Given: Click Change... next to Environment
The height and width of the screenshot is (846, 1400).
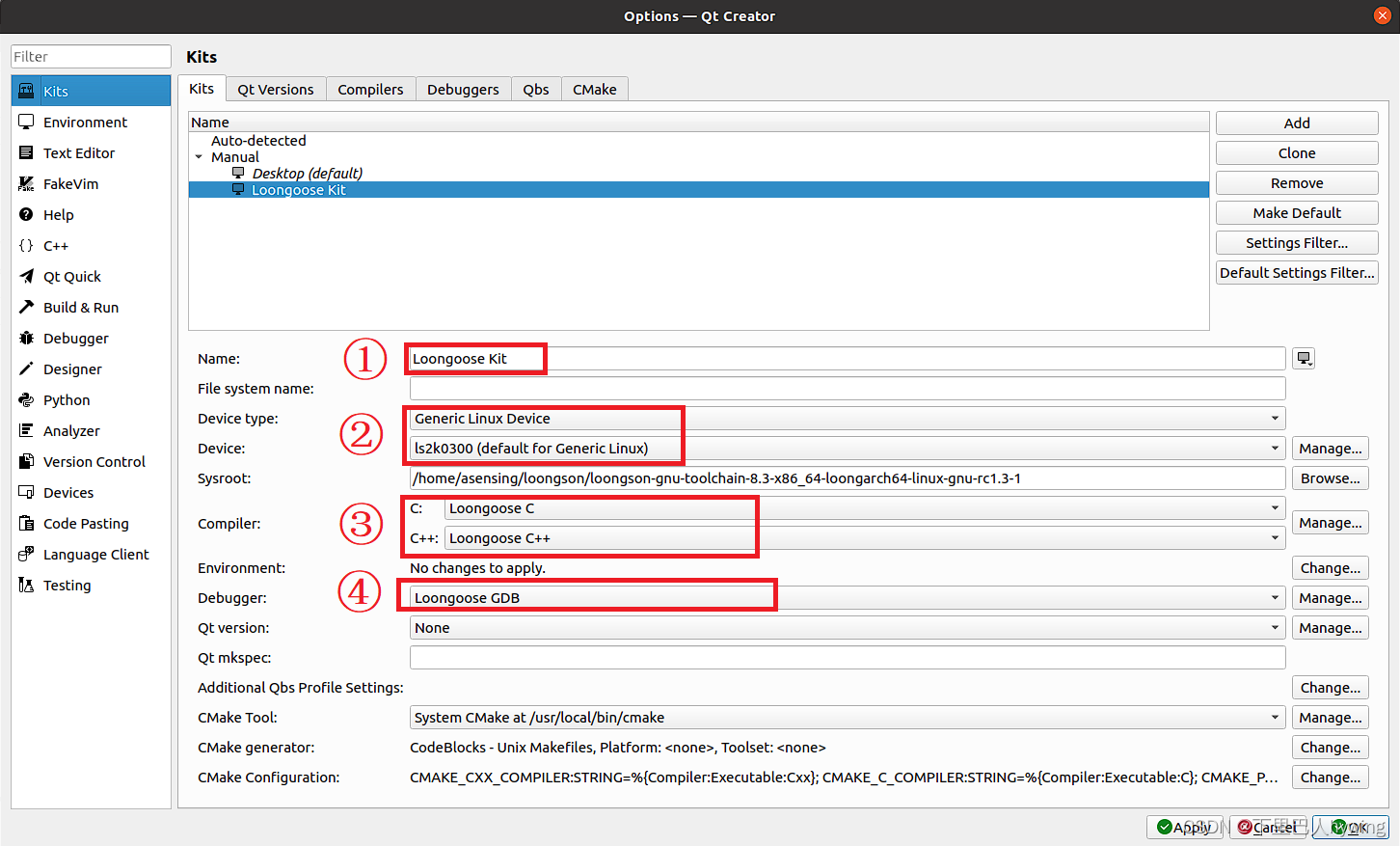Looking at the screenshot, I should (1331, 567).
